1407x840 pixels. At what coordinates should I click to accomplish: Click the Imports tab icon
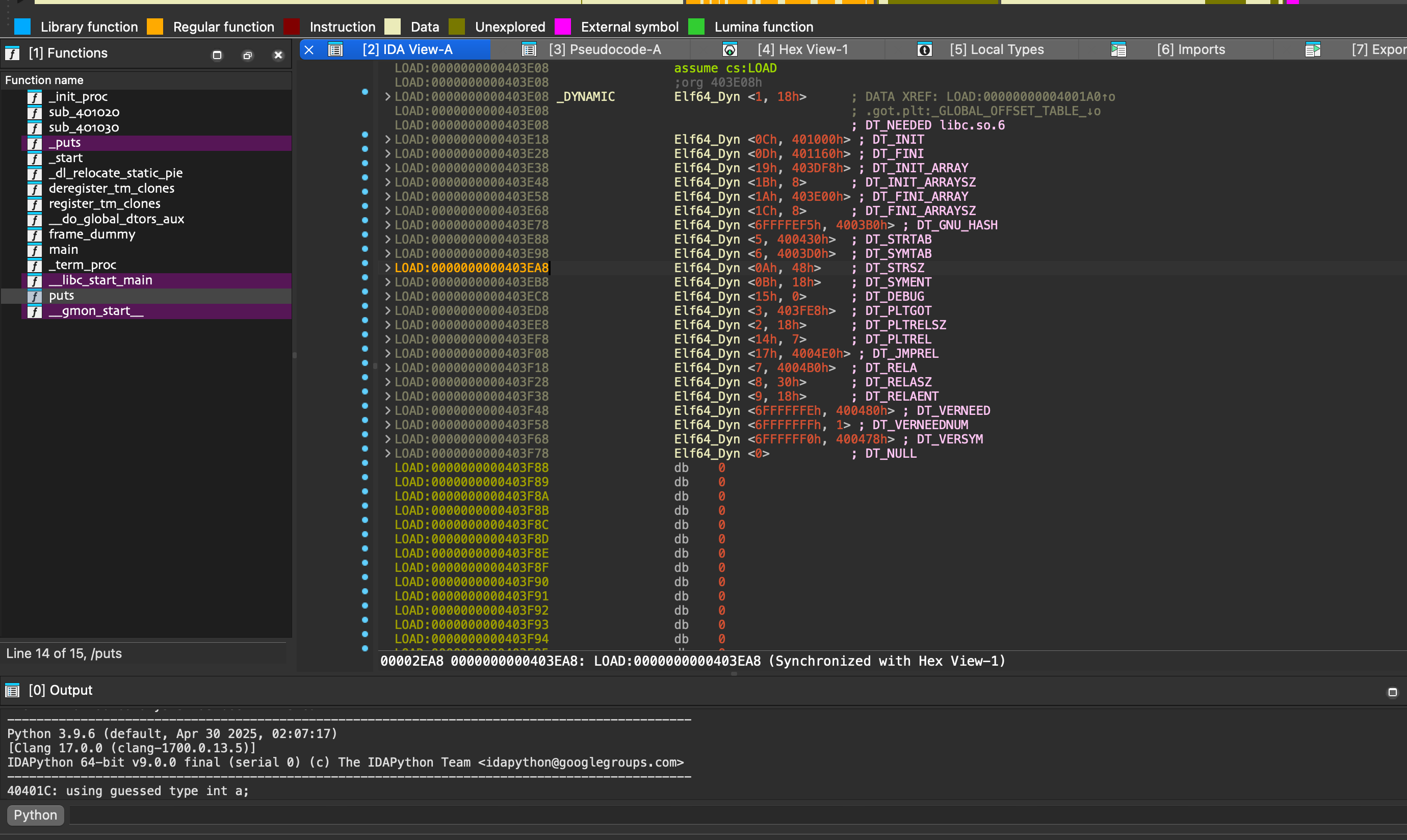click(1118, 50)
